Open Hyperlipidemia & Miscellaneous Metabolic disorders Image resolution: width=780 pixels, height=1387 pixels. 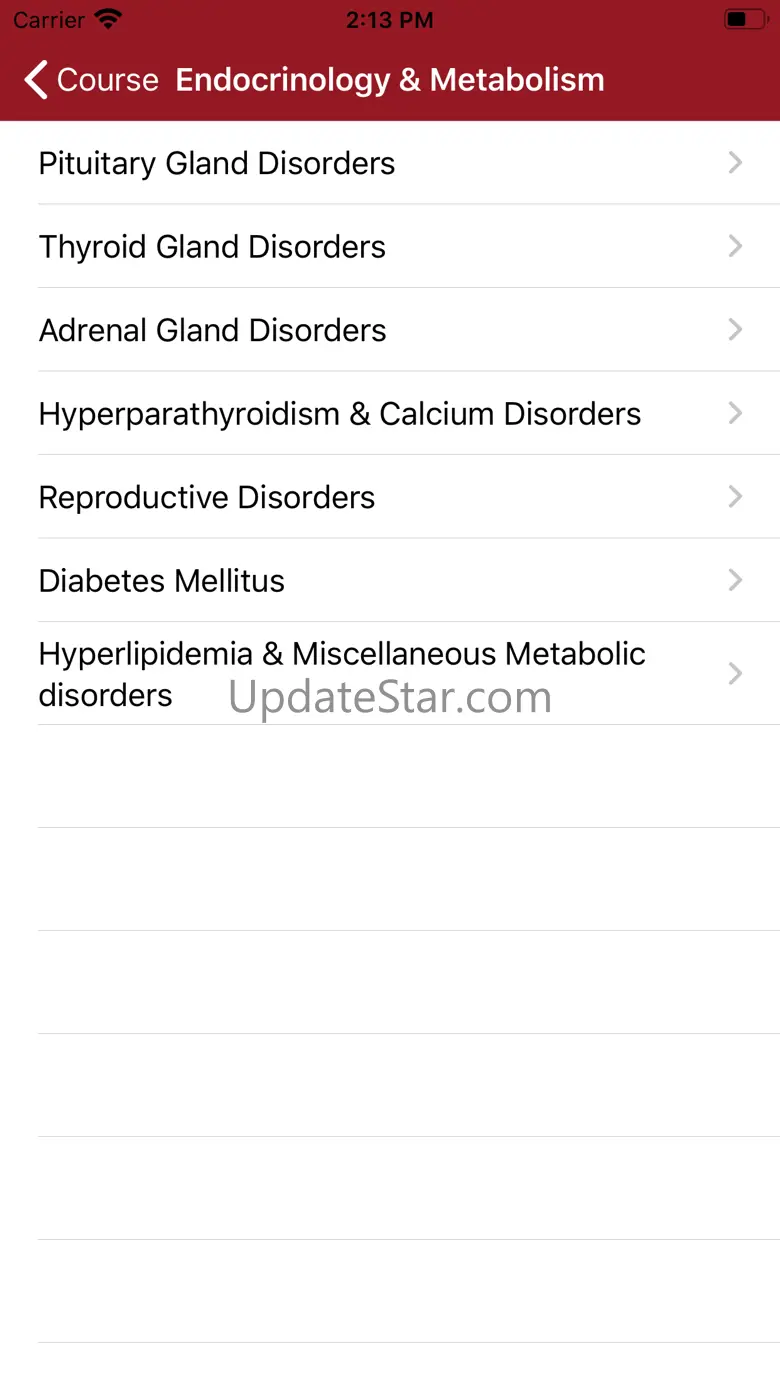(342, 674)
